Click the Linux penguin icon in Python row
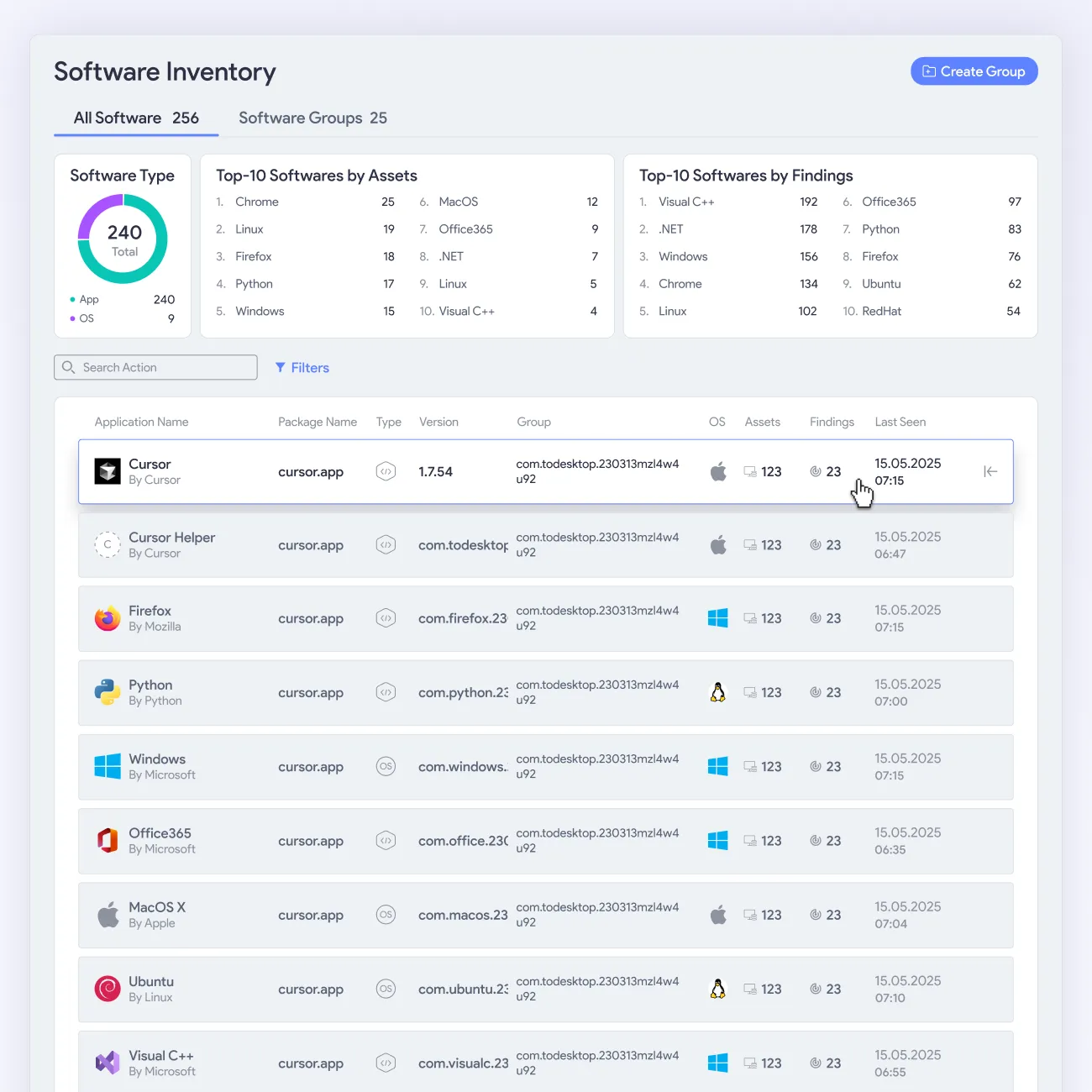1092x1092 pixels. tap(718, 692)
